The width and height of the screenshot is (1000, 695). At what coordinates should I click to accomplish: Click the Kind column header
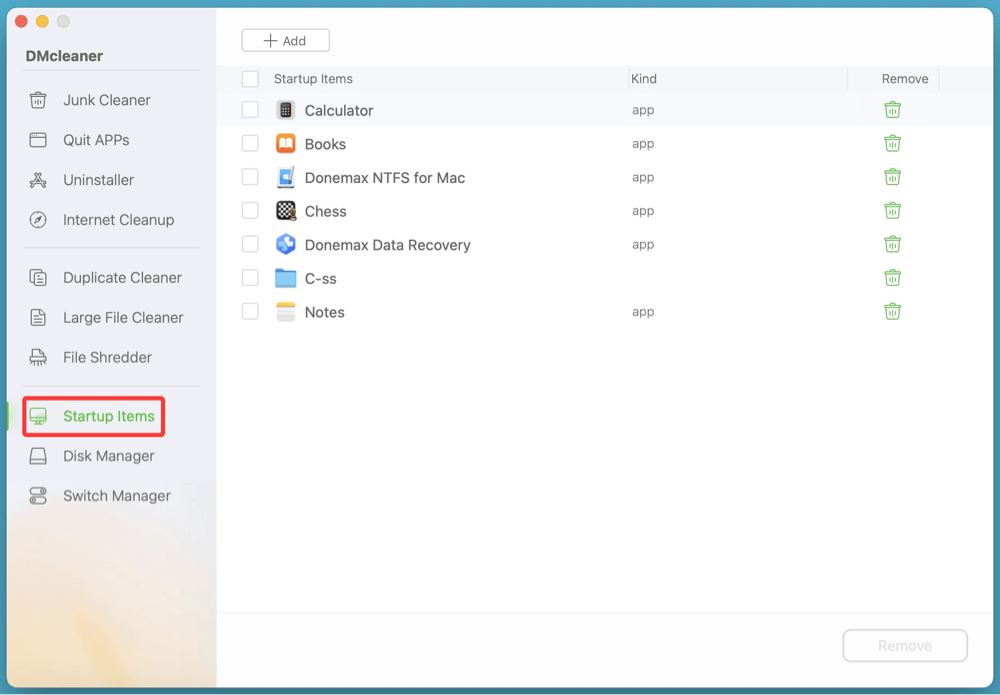pos(643,78)
